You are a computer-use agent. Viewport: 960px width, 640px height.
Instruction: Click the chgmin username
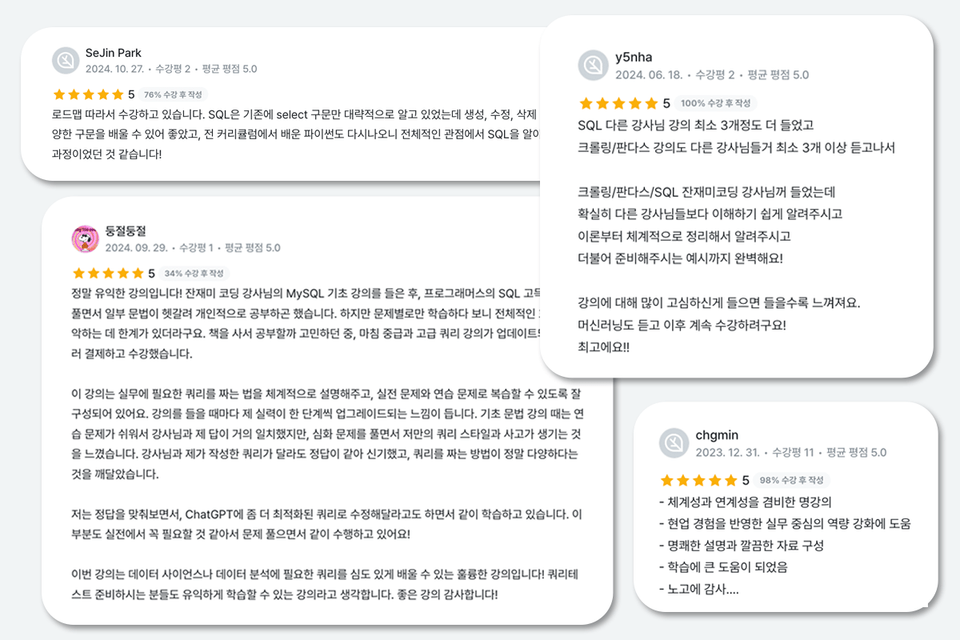tap(718, 435)
